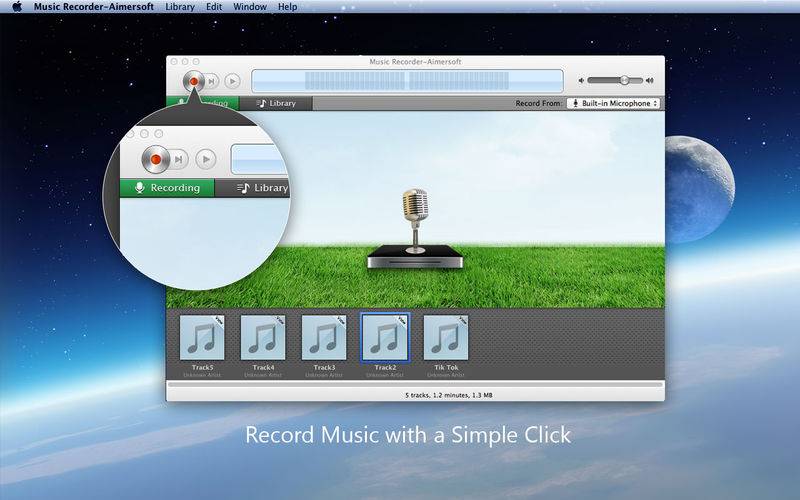
Task: Select the highlighted Track2 thumbnail
Action: [x=385, y=337]
